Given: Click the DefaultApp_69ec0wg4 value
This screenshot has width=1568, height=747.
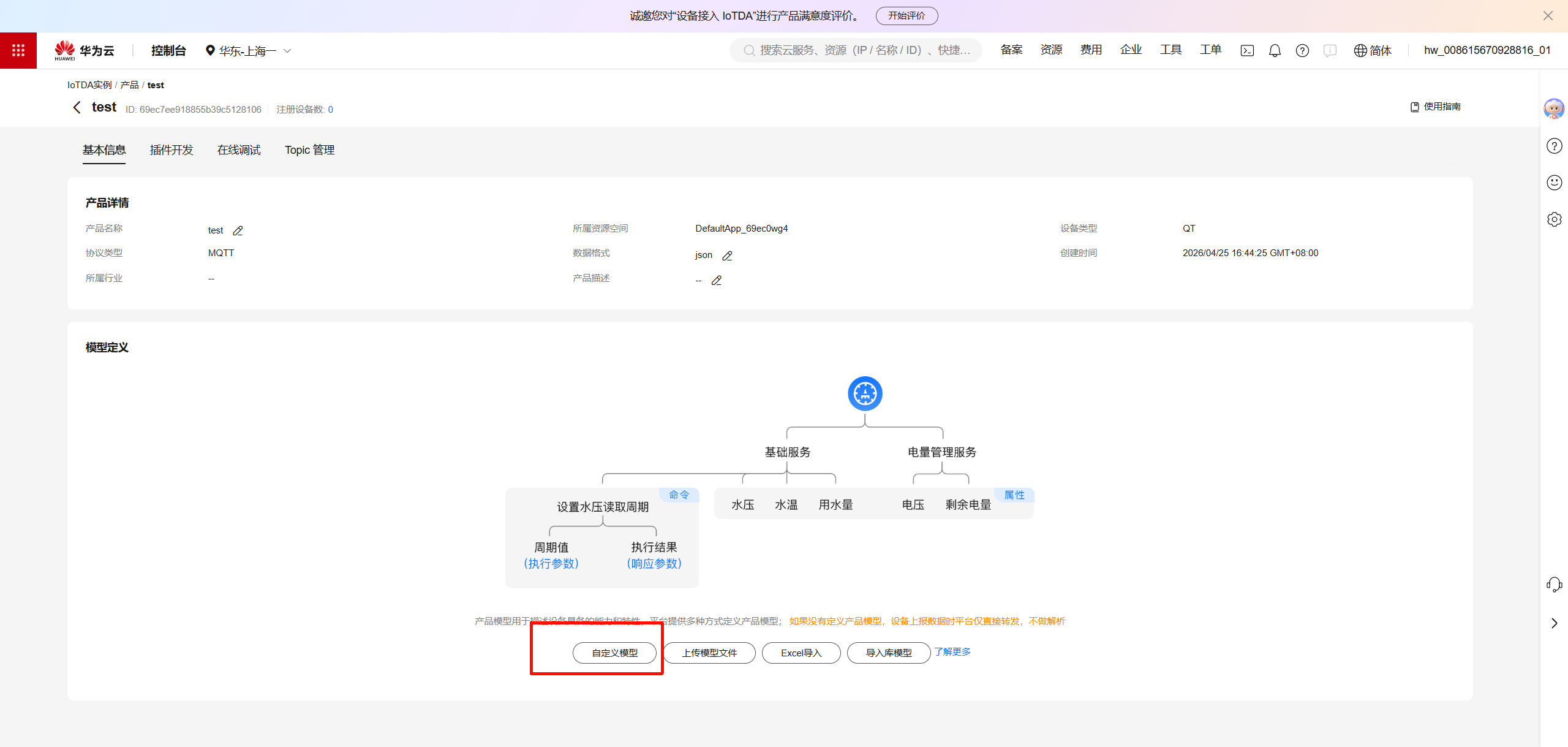Looking at the screenshot, I should tap(741, 229).
